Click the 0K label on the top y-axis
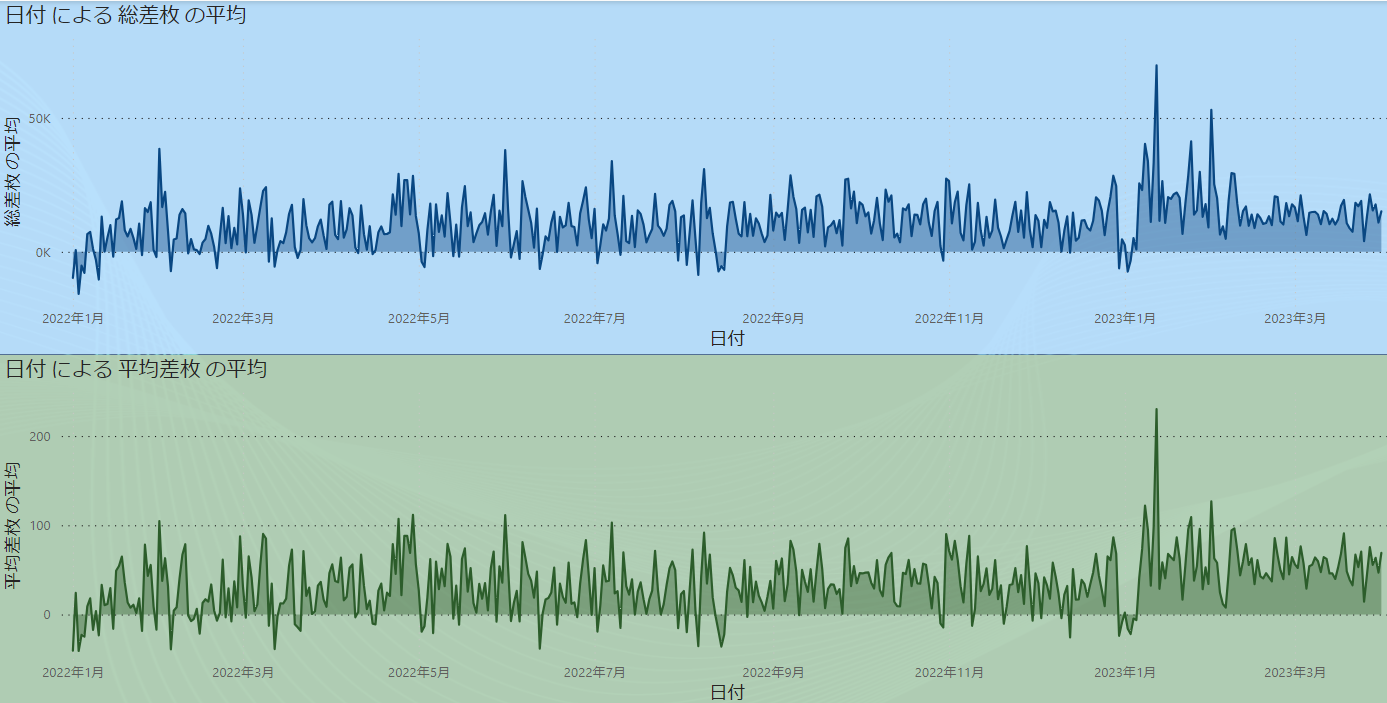The height and width of the screenshot is (703, 1387). (x=44, y=253)
